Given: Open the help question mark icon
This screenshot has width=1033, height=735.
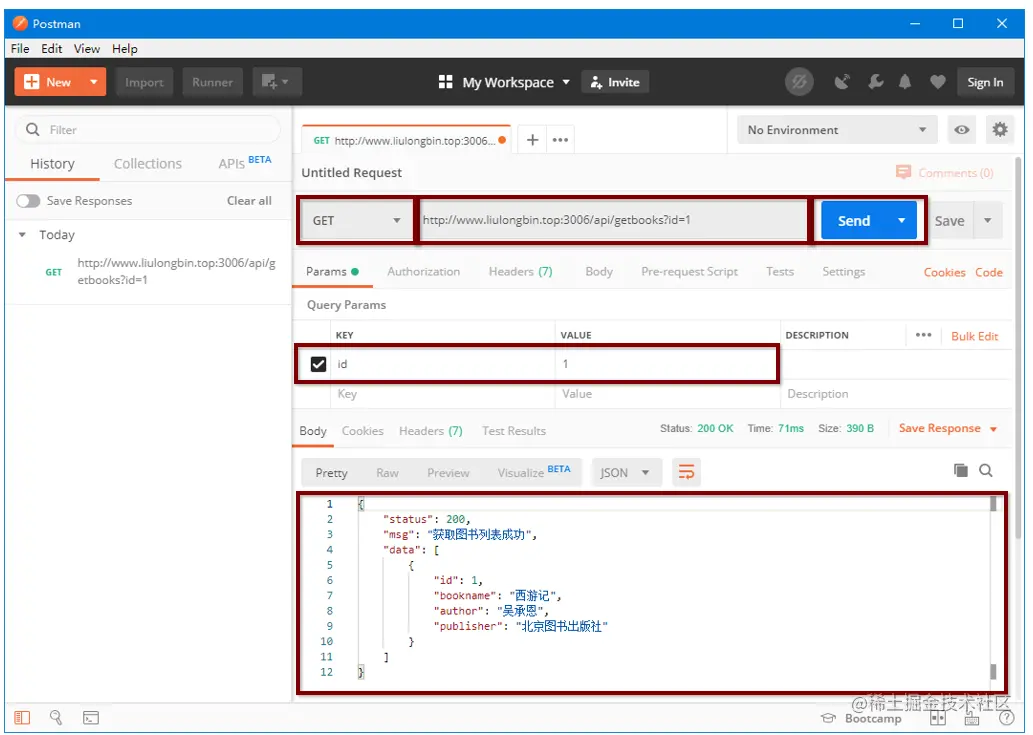Looking at the screenshot, I should 1006,718.
